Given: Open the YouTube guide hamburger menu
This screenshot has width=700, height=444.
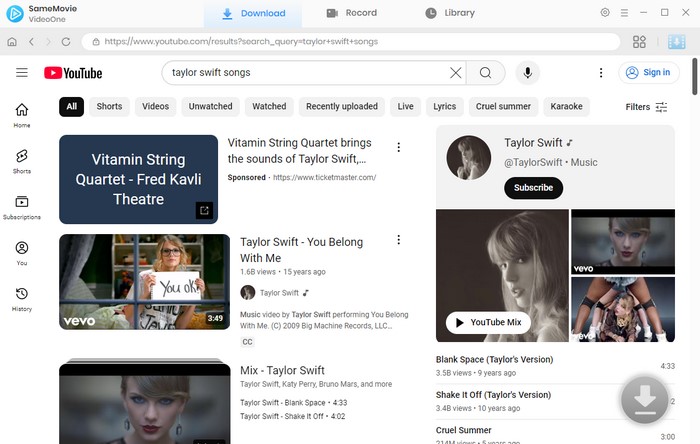Looking at the screenshot, I should point(22,72).
